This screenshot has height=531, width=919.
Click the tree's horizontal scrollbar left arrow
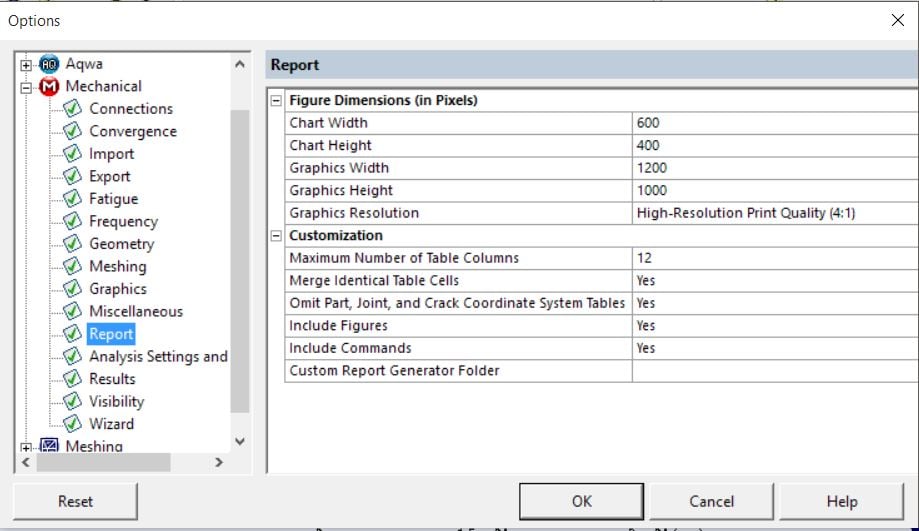[x=26, y=462]
